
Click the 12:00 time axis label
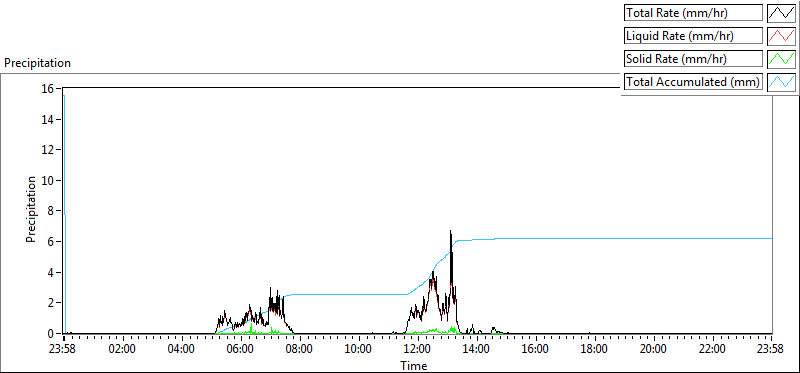point(418,350)
